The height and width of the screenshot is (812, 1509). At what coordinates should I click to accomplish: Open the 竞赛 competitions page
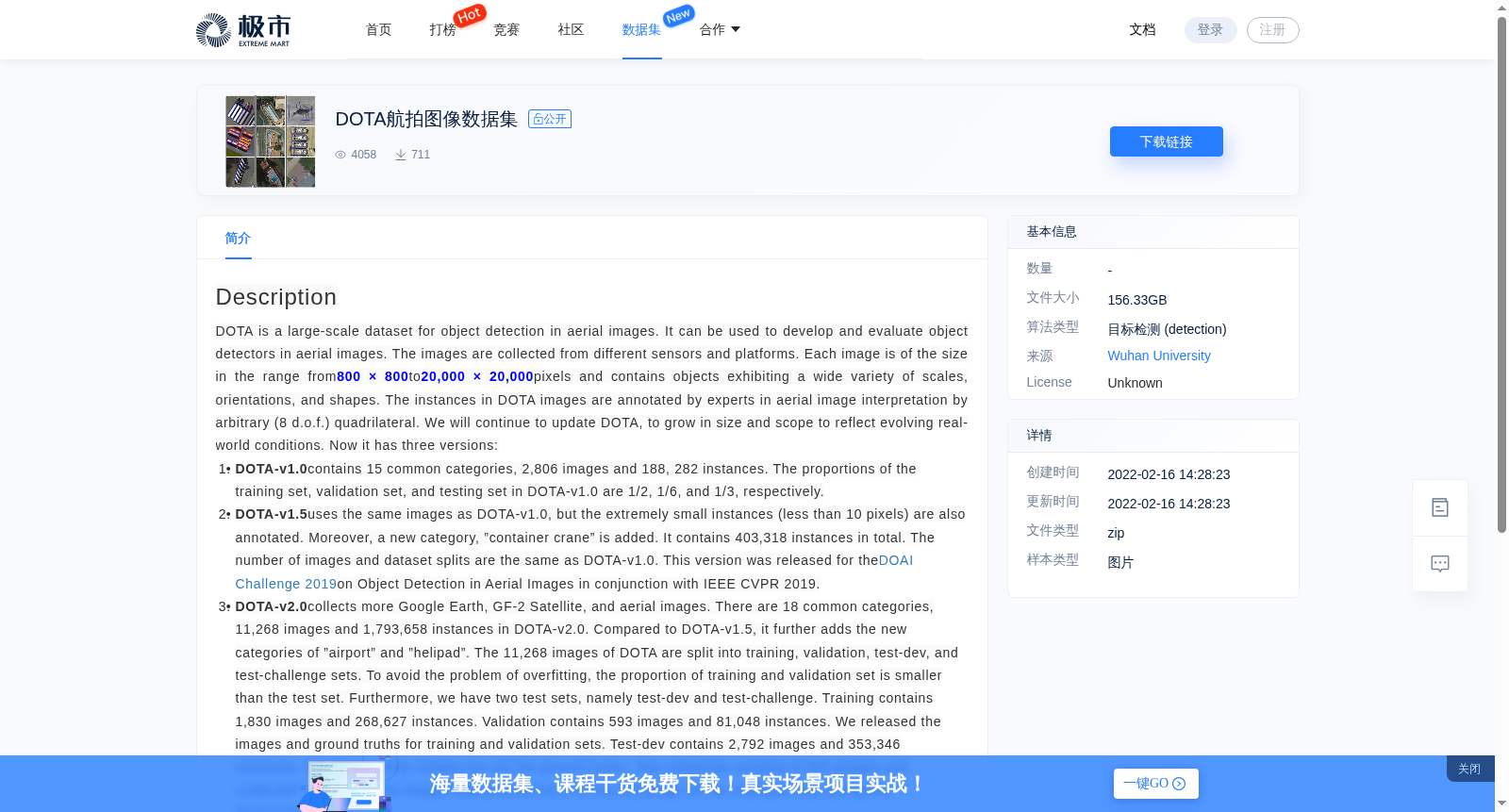tap(506, 30)
